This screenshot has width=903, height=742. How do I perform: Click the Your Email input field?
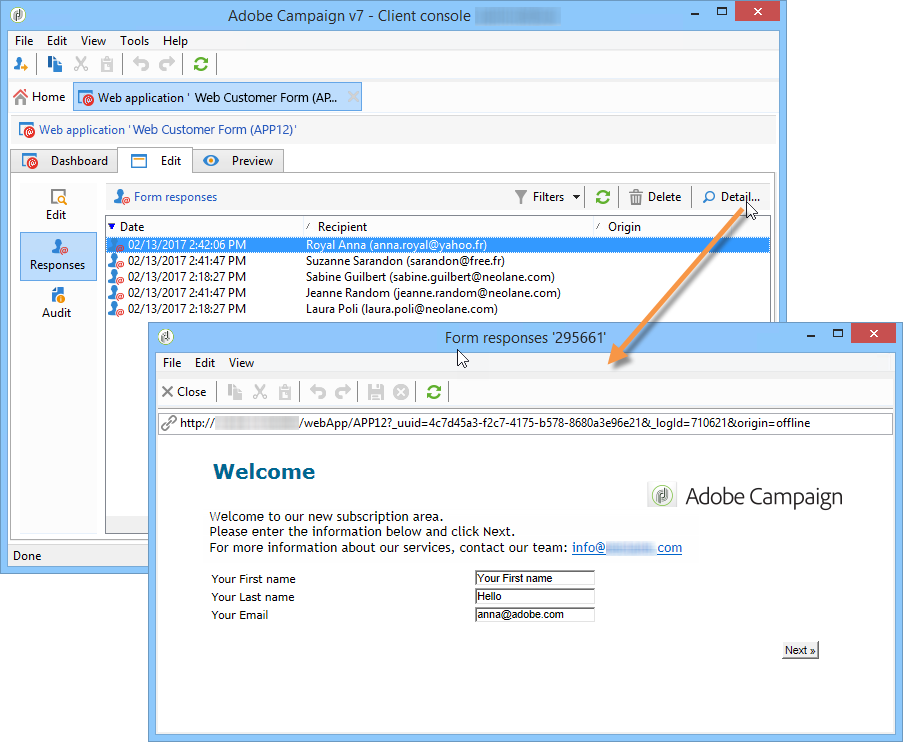534,614
